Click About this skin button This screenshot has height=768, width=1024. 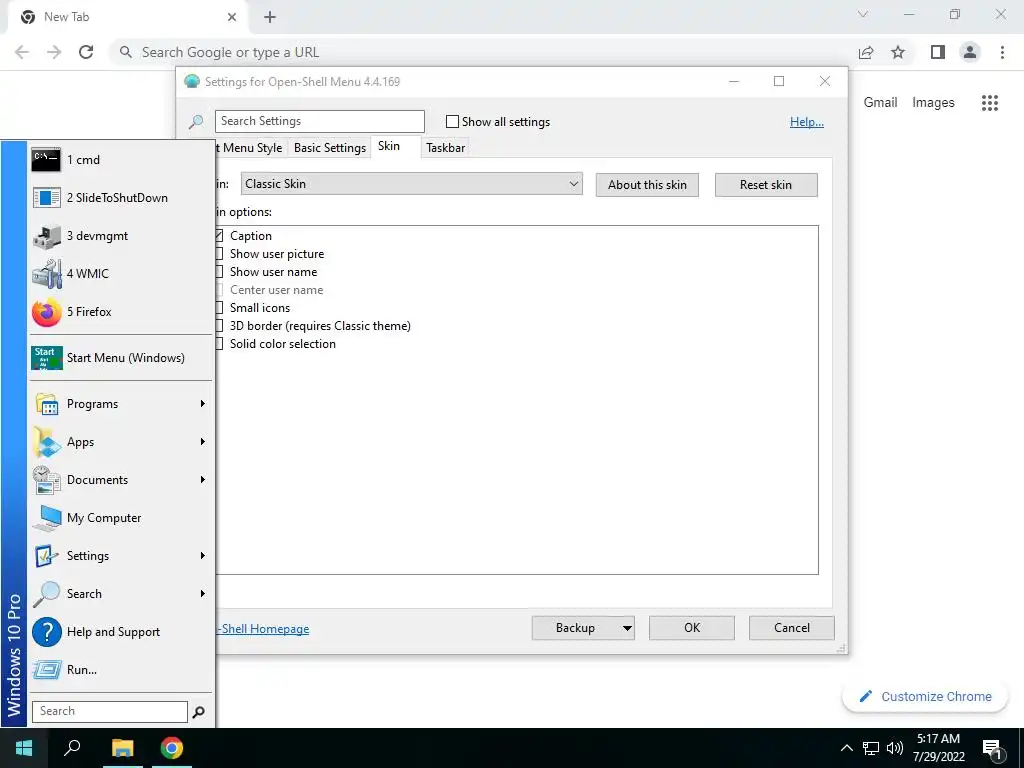click(647, 185)
